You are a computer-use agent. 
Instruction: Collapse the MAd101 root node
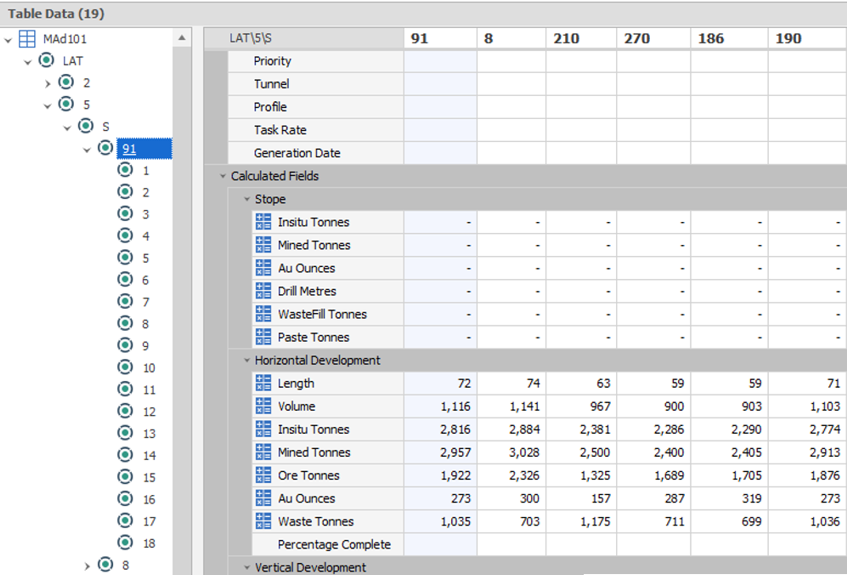8,40
